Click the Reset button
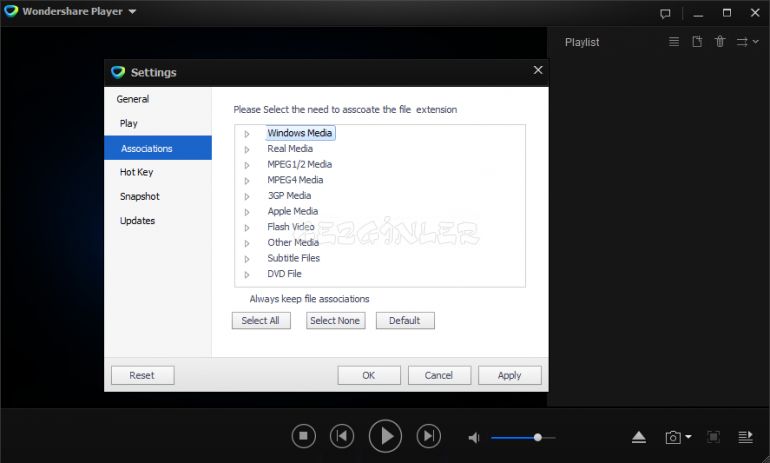Viewport: 770px width, 463px height. click(x=142, y=376)
